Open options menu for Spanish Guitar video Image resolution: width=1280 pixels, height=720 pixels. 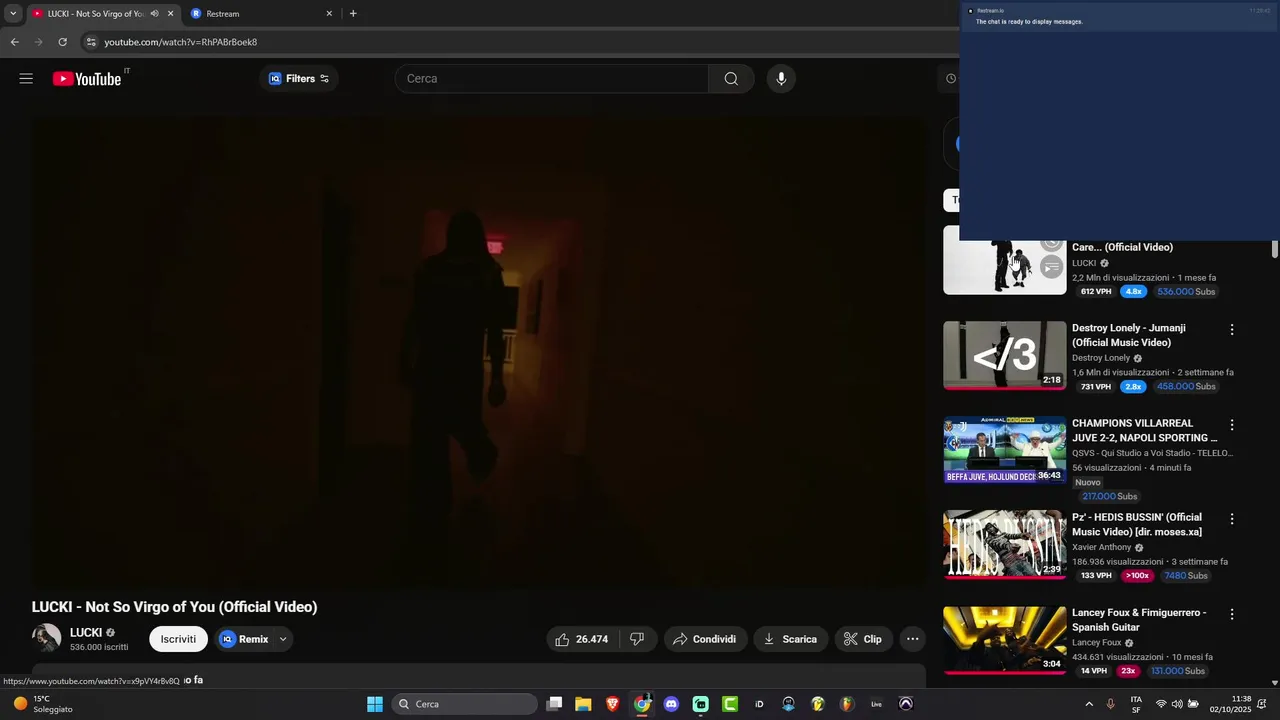click(1232, 614)
